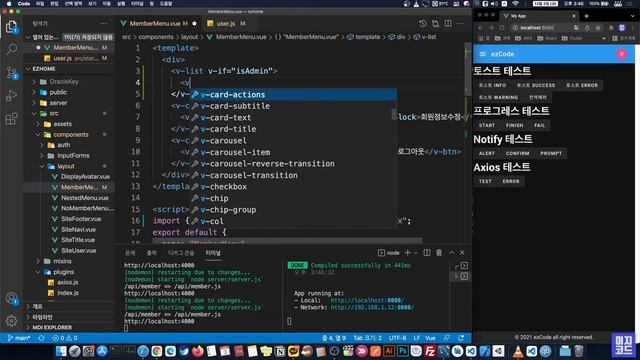Viewport: 640px width, 360px height.
Task: Click the main branch in status bar
Action: [19, 338]
